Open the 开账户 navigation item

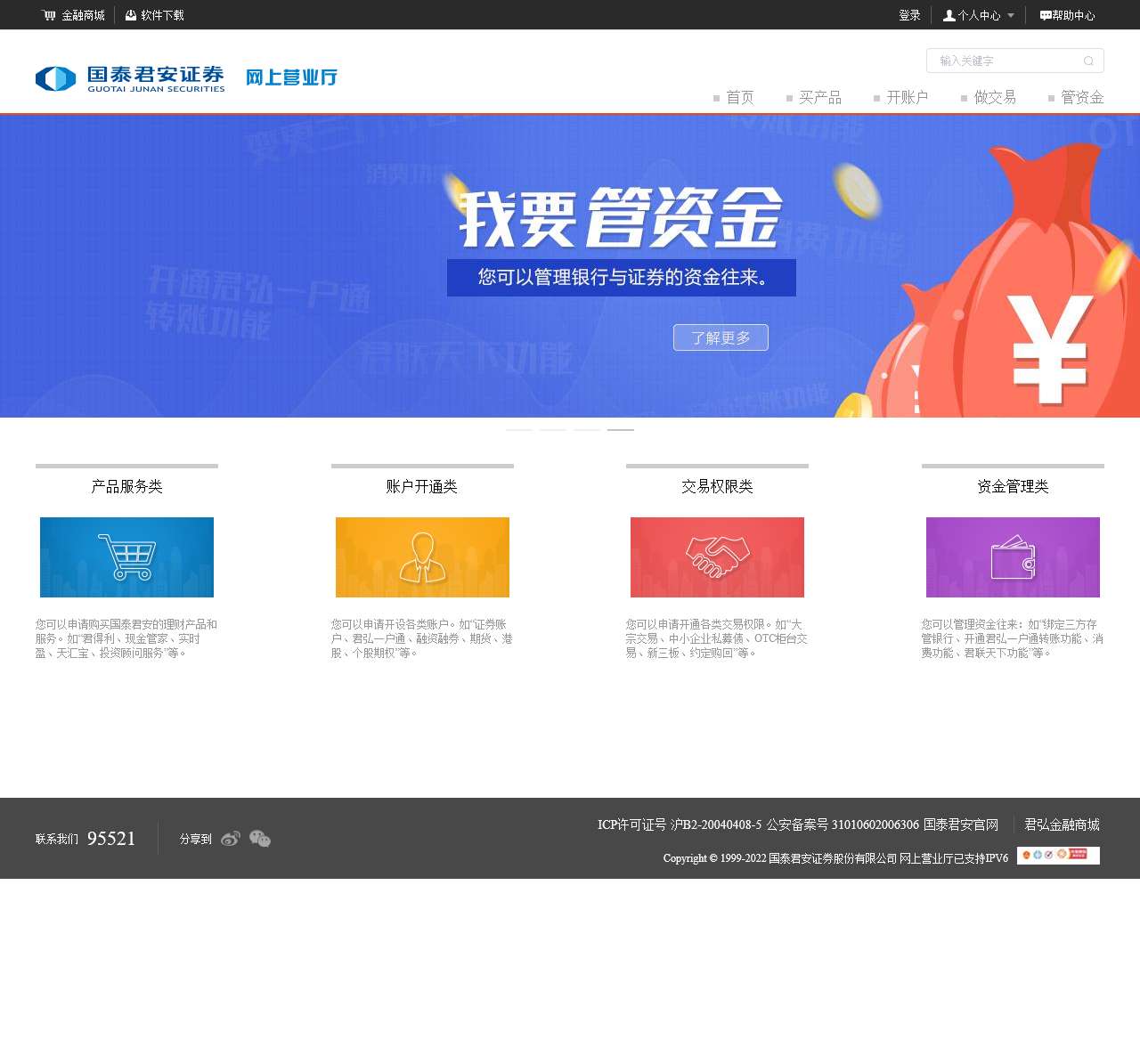tap(907, 97)
